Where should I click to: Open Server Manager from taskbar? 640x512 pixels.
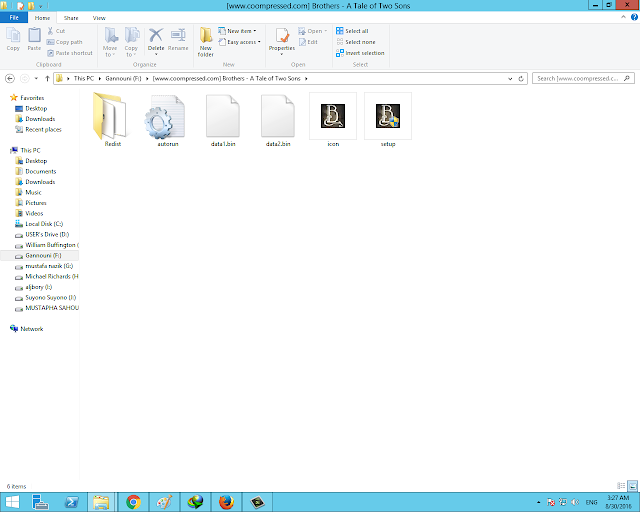click(x=40, y=502)
